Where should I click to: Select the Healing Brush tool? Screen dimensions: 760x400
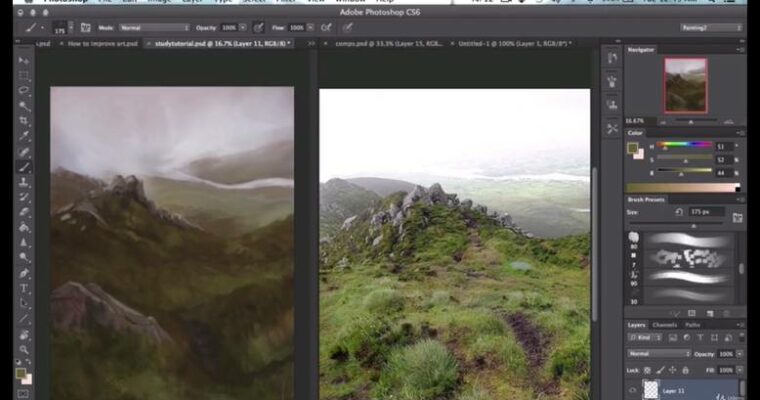pyautogui.click(x=23, y=152)
